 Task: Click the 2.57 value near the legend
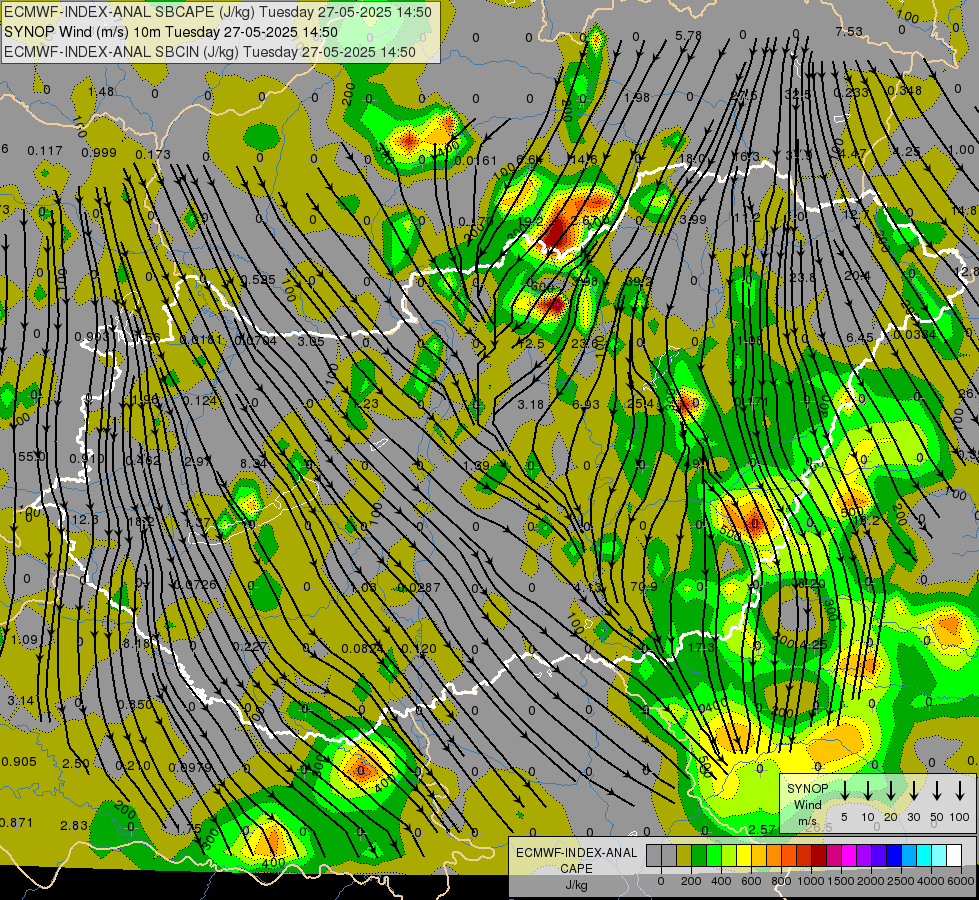click(762, 829)
